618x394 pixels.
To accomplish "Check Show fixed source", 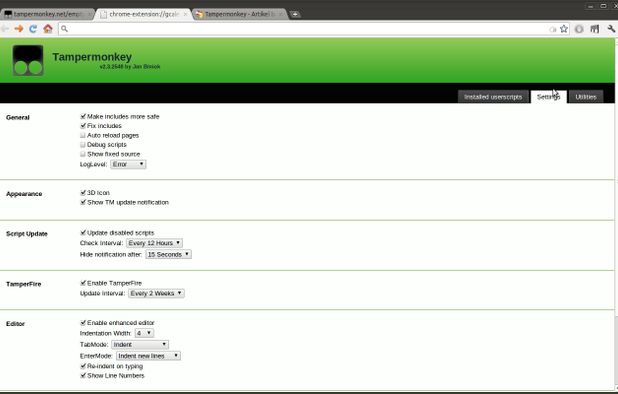I will tap(83, 154).
